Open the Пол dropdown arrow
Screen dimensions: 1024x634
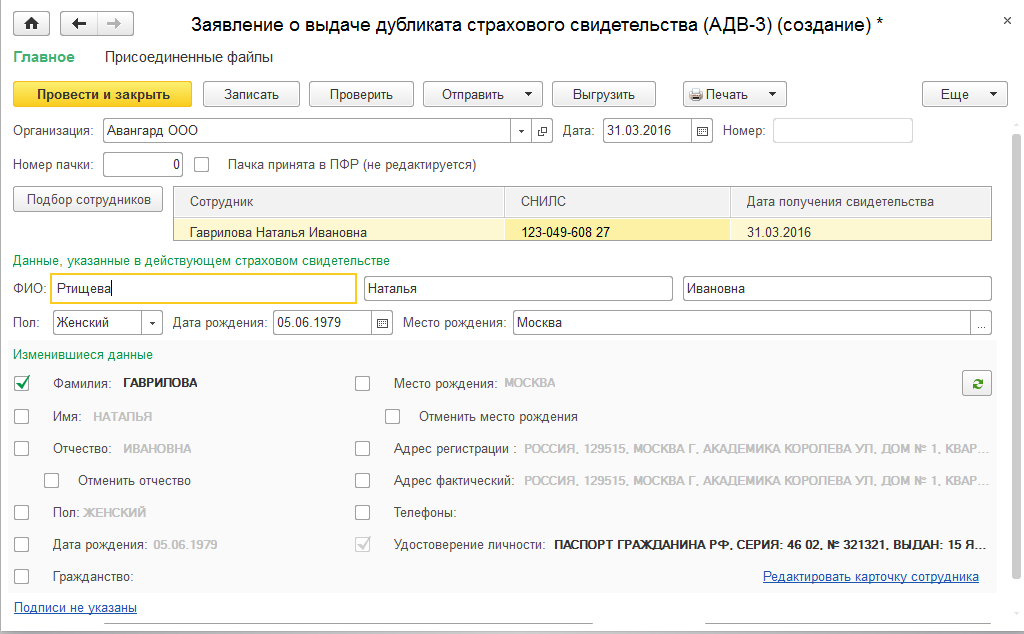[152, 323]
